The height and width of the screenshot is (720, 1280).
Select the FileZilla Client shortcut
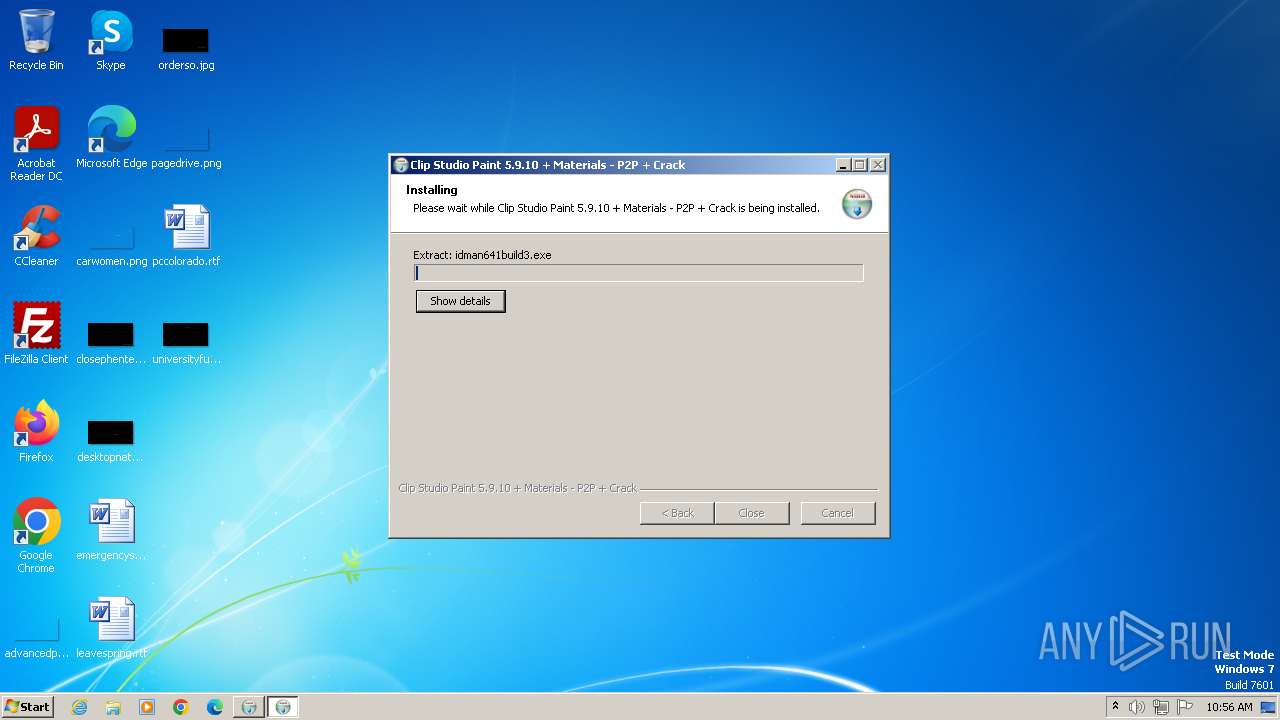point(36,334)
